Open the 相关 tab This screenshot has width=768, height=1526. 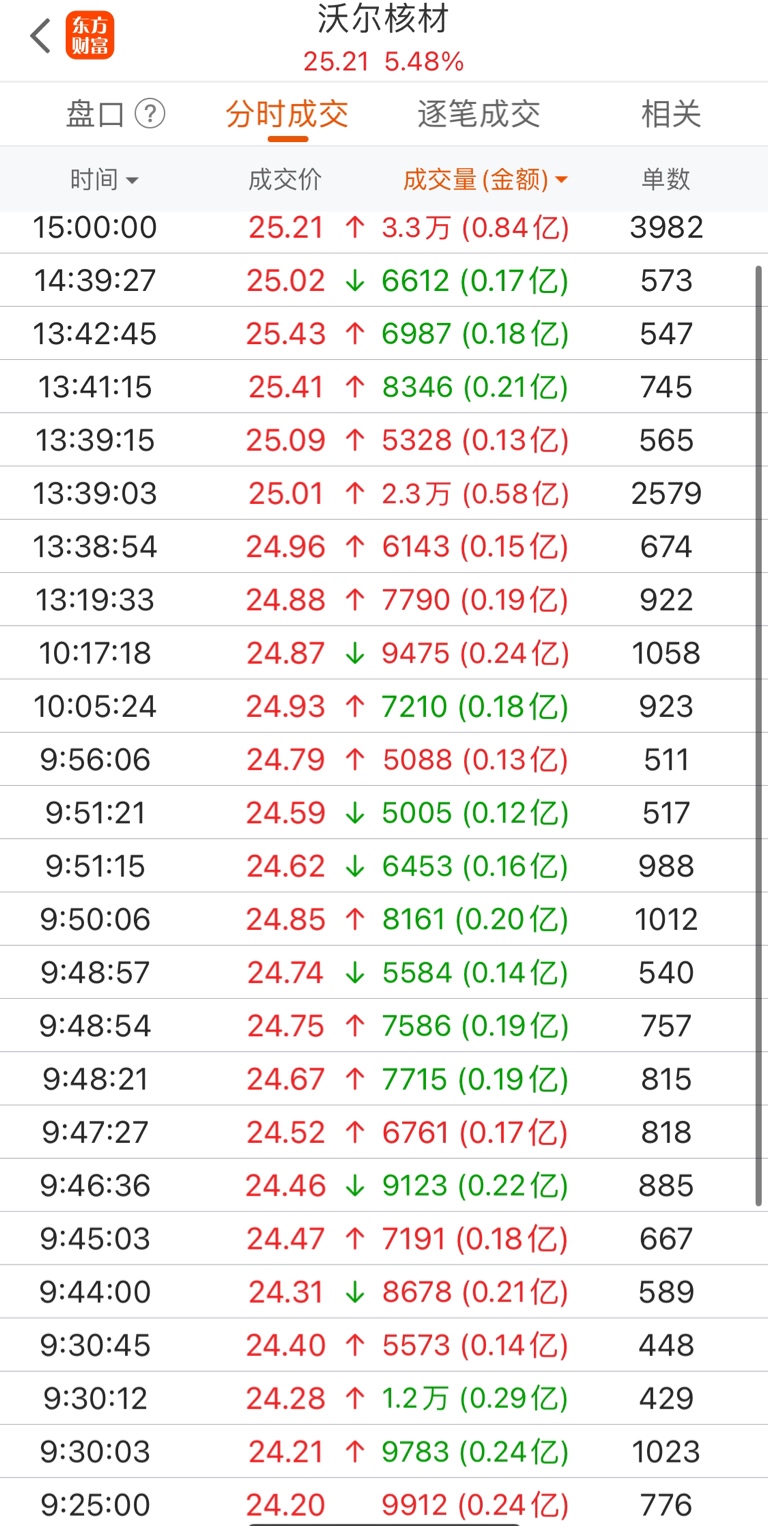(x=671, y=114)
